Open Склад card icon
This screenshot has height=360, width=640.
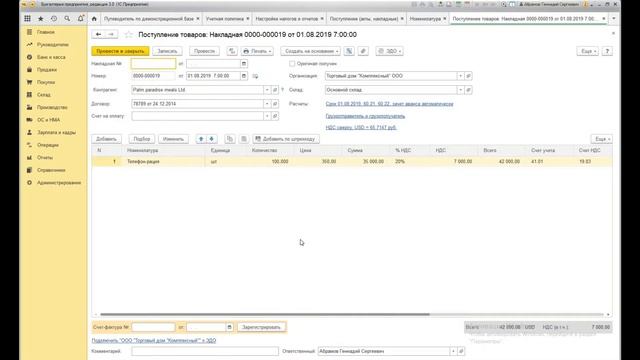(x=468, y=90)
